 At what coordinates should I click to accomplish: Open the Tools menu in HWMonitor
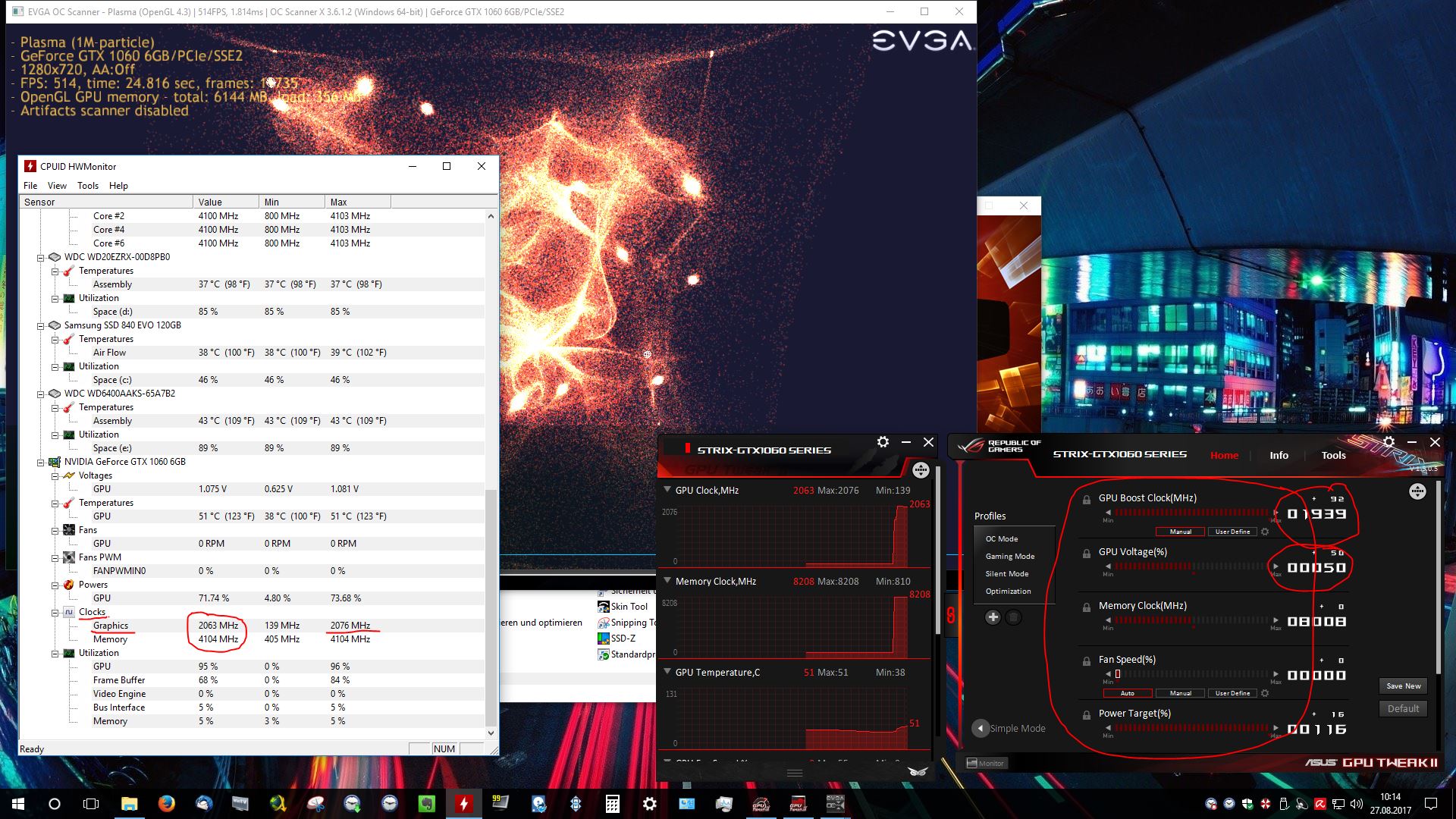[x=88, y=186]
